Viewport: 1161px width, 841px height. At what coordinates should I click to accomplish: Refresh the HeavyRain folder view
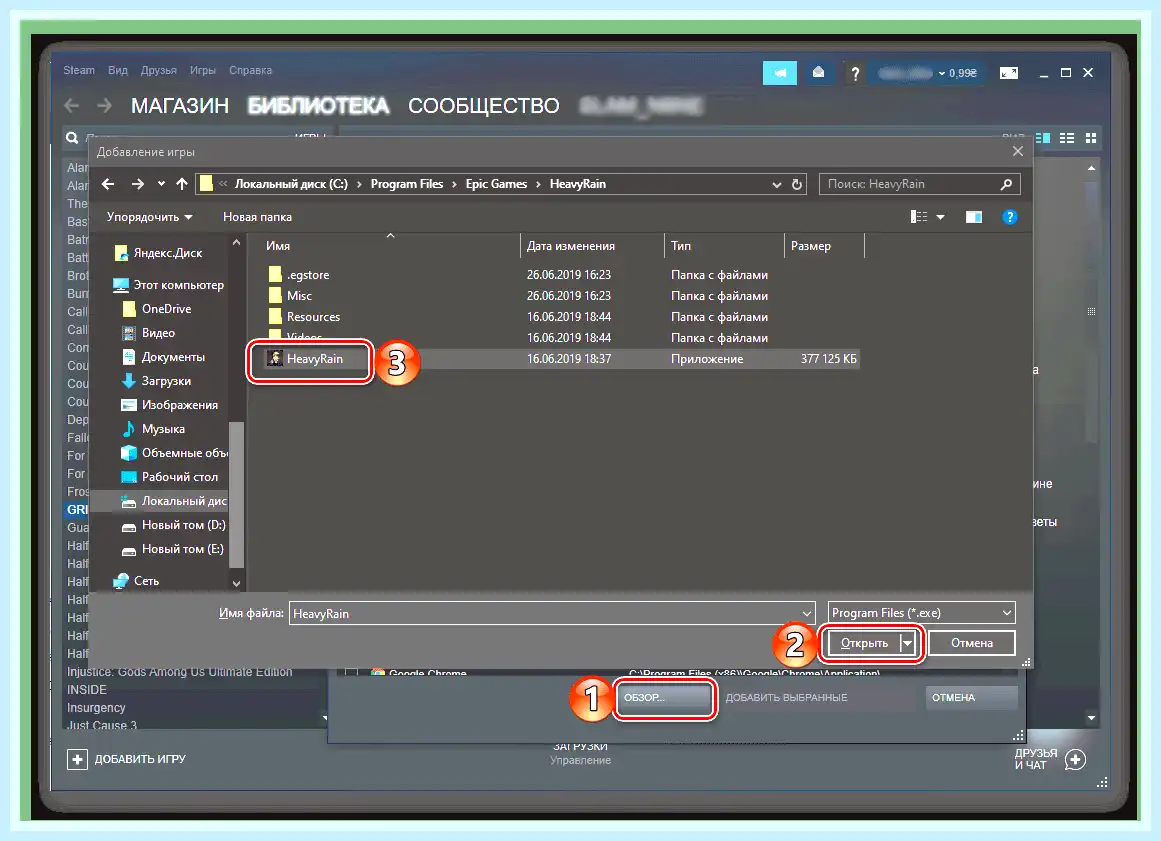pyautogui.click(x=797, y=184)
